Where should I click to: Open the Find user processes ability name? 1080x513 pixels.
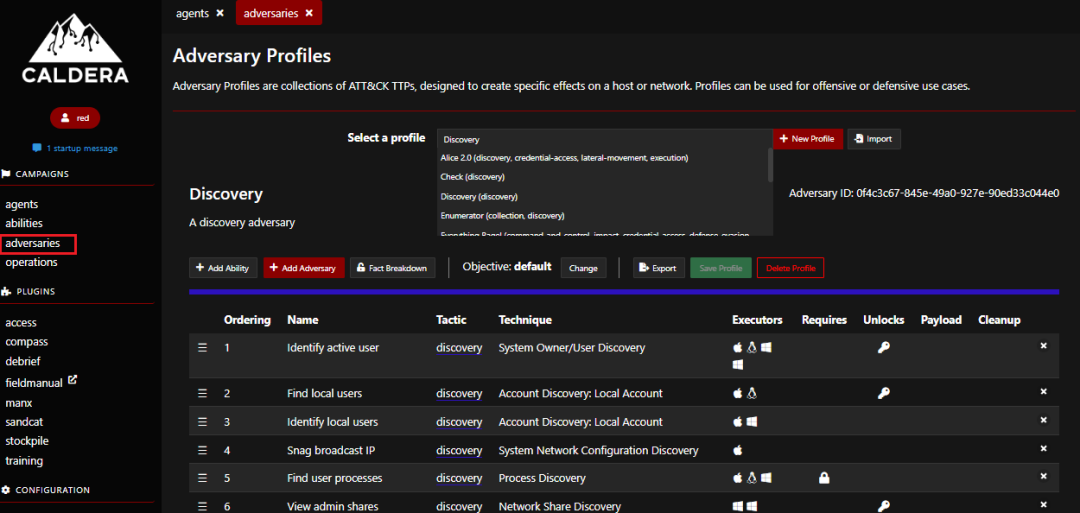click(x=335, y=478)
